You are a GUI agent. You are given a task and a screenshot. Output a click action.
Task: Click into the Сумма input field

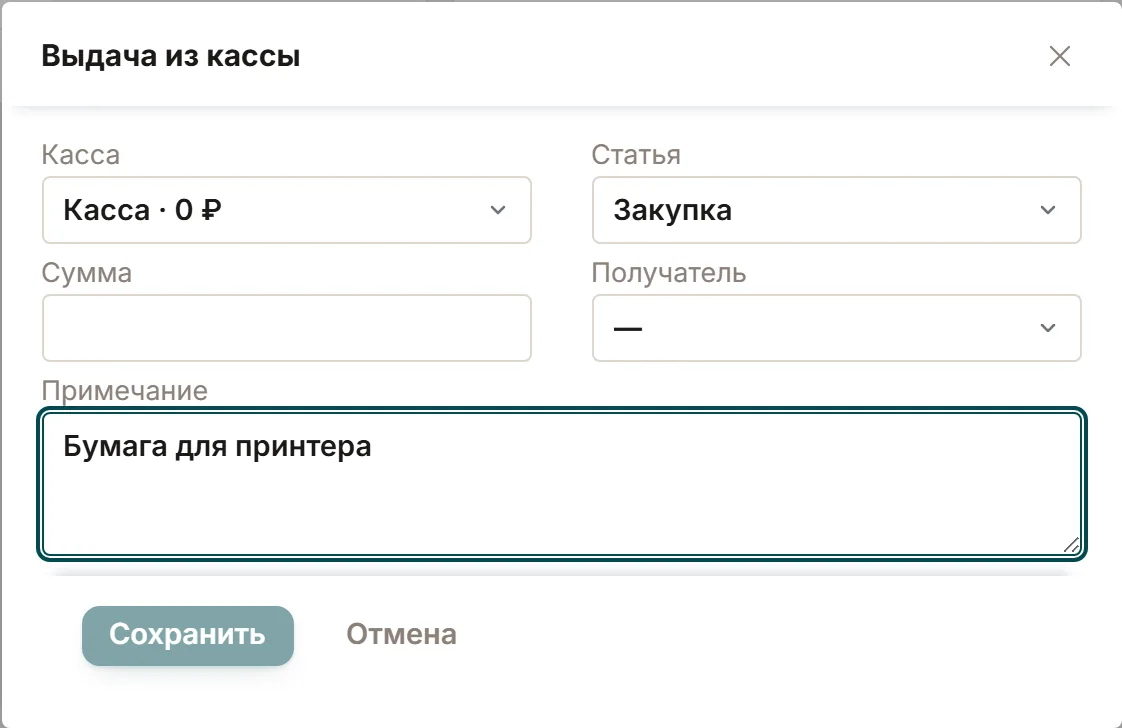[x=286, y=328]
